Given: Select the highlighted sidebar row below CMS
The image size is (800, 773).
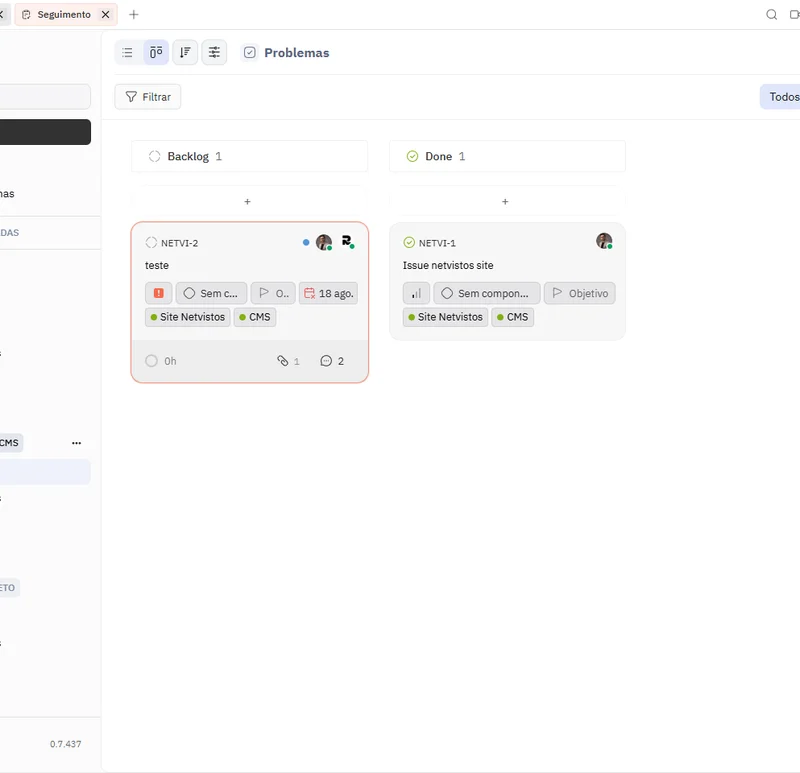Looking at the screenshot, I should tap(45, 471).
